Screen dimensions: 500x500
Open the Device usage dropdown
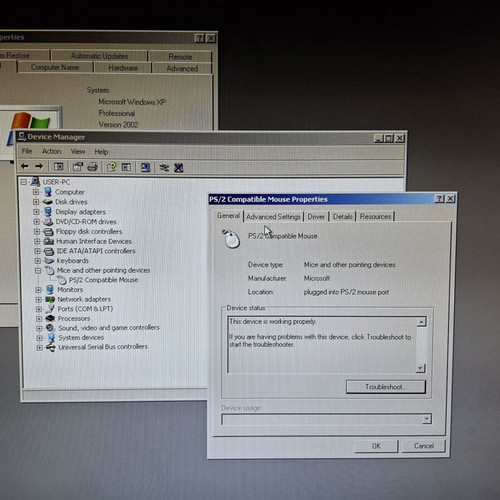pyautogui.click(x=426, y=419)
